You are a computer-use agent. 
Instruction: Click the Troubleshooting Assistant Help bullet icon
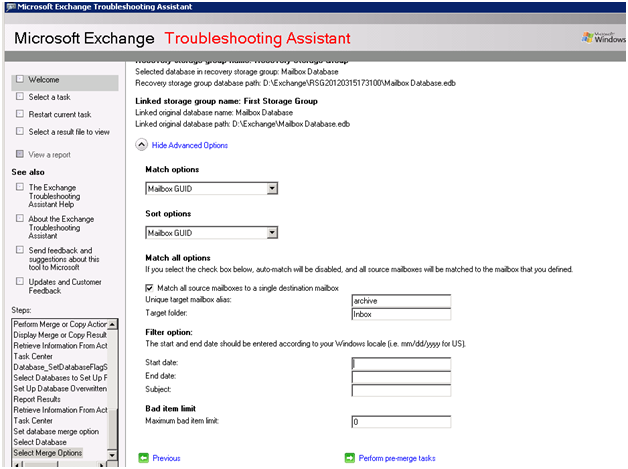20,187
